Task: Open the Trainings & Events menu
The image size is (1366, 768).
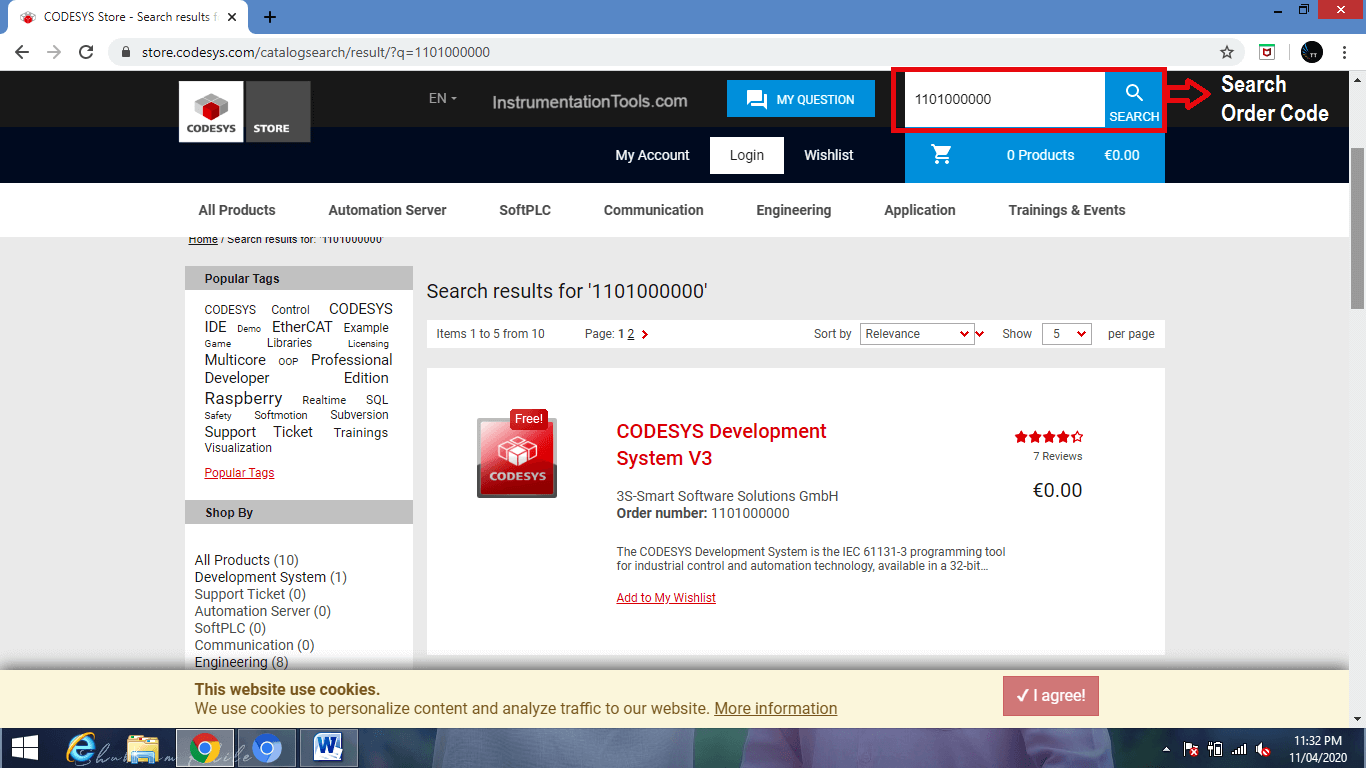Action: coord(1067,210)
